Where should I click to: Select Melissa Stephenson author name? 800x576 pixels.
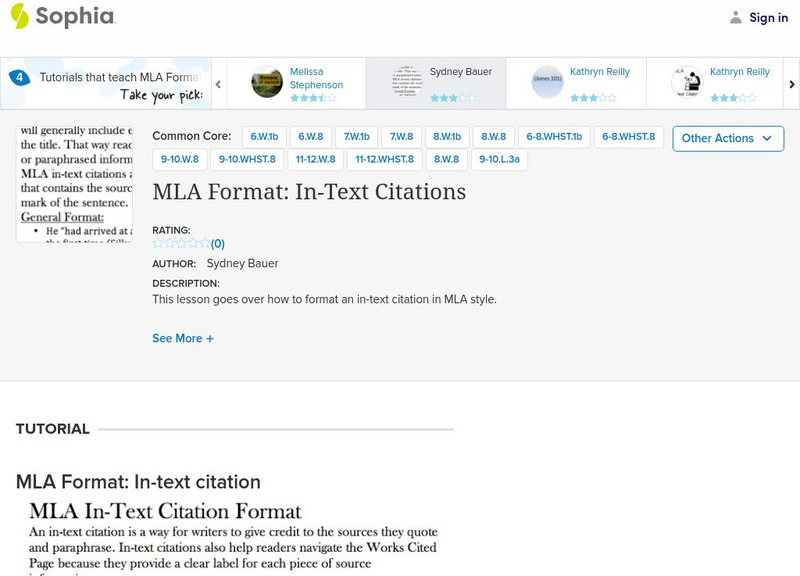316,78
